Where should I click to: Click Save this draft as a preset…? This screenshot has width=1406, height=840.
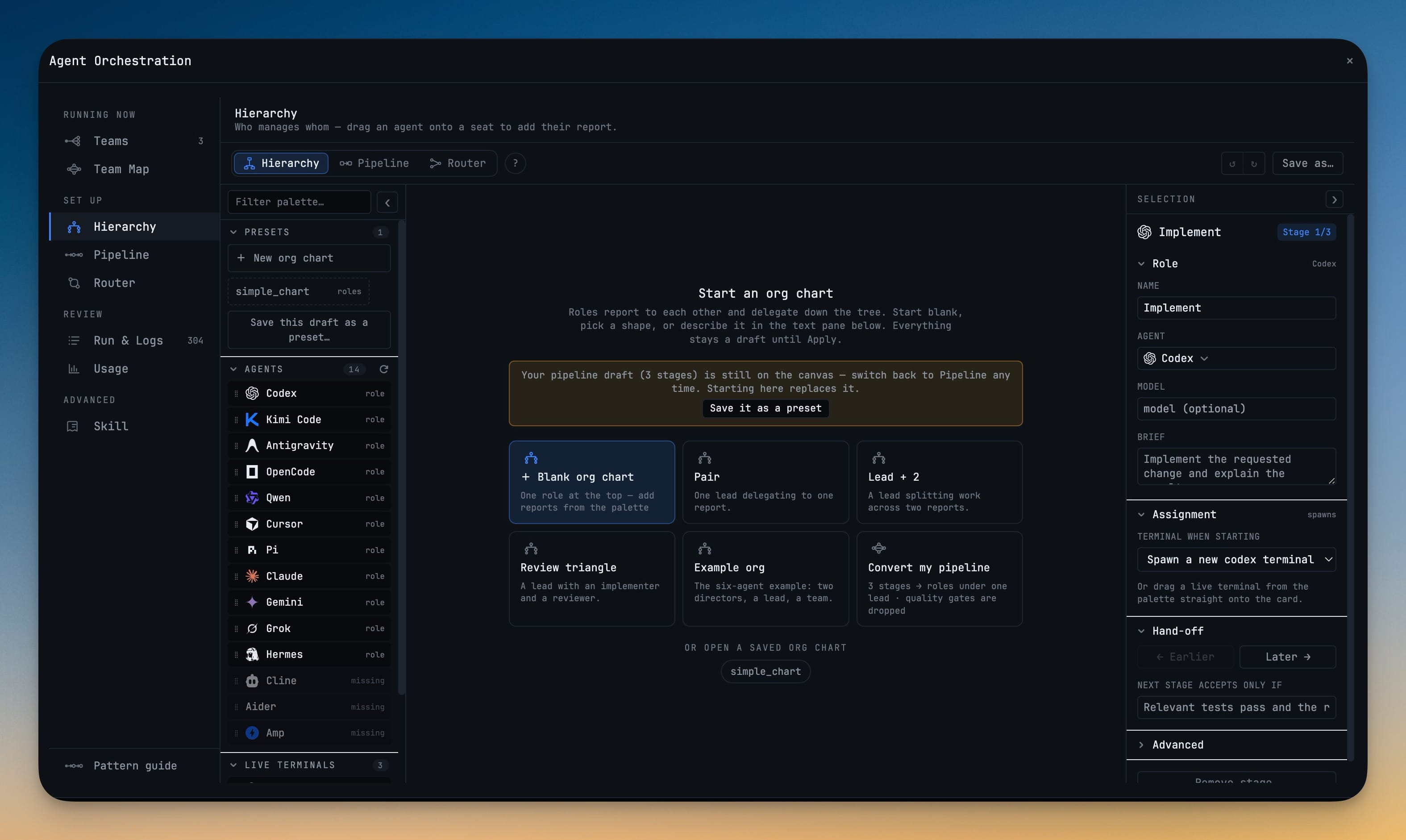309,330
